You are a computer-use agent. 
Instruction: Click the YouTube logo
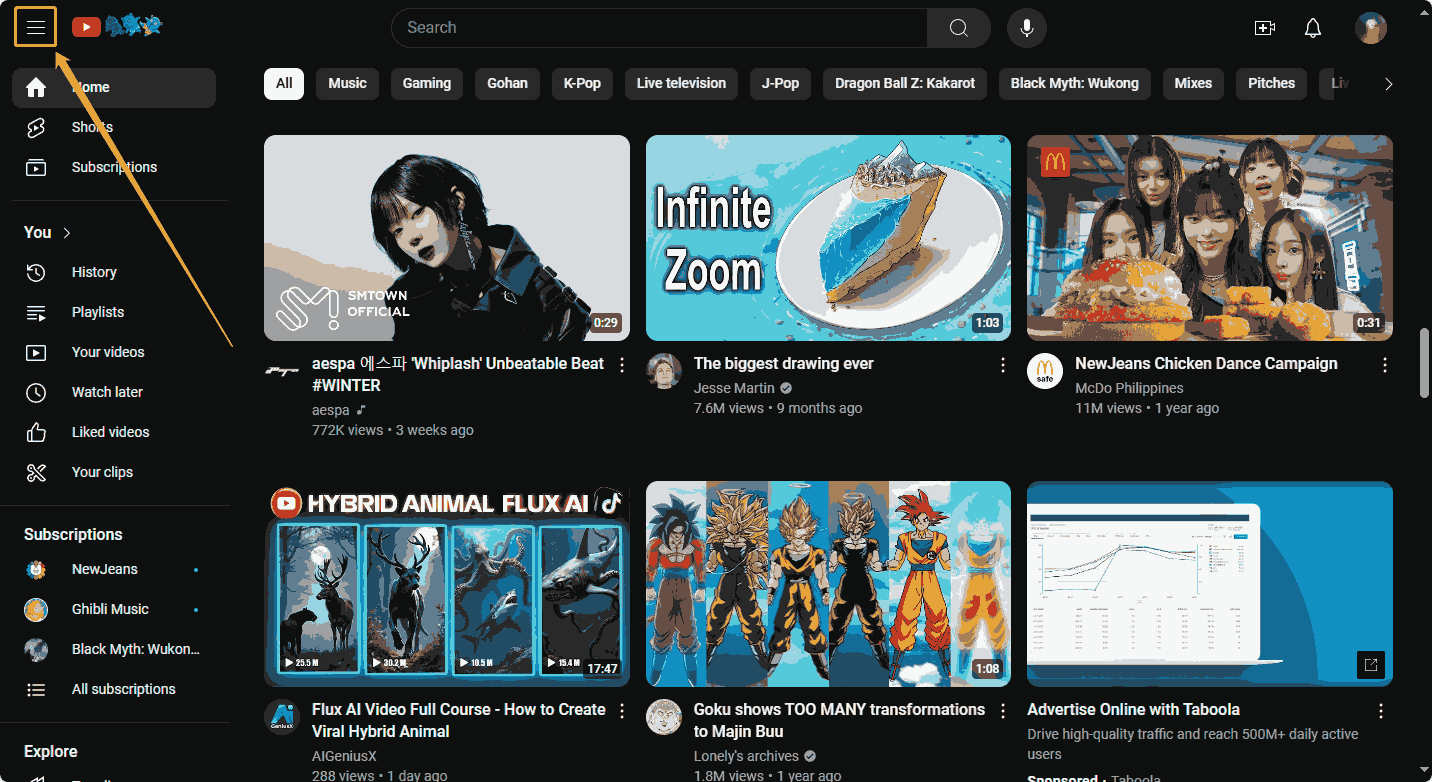117,27
